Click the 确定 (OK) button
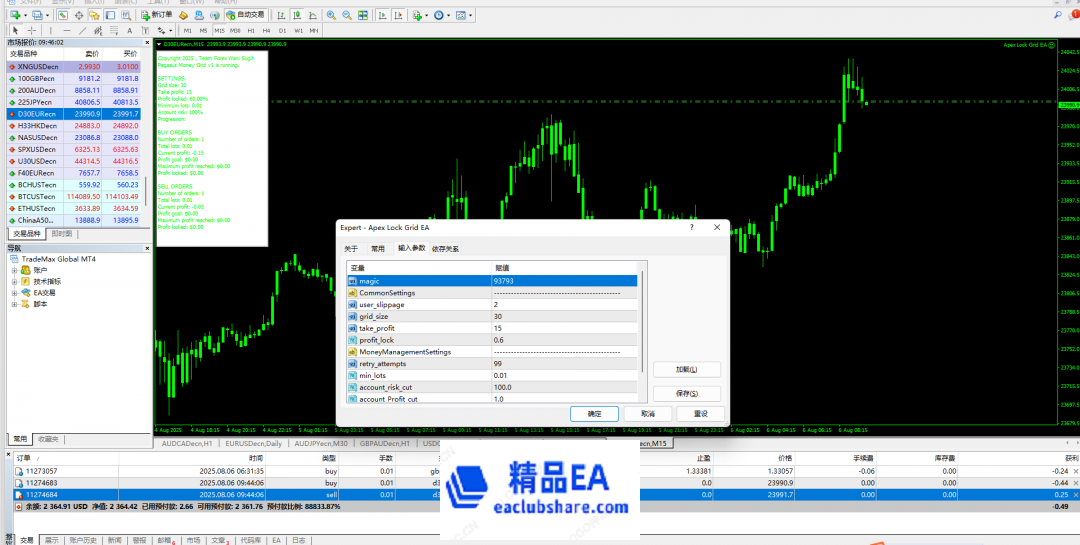Image resolution: width=1080 pixels, height=545 pixels. point(594,413)
